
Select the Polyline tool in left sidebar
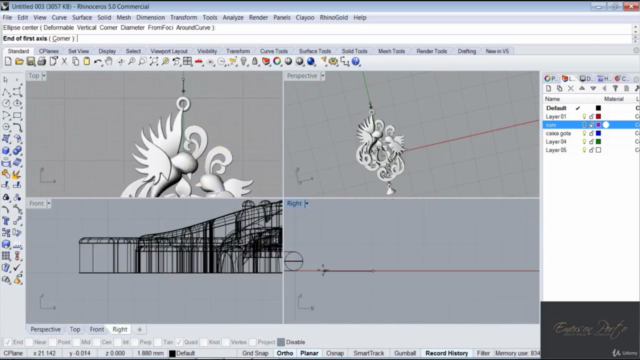click(6, 92)
